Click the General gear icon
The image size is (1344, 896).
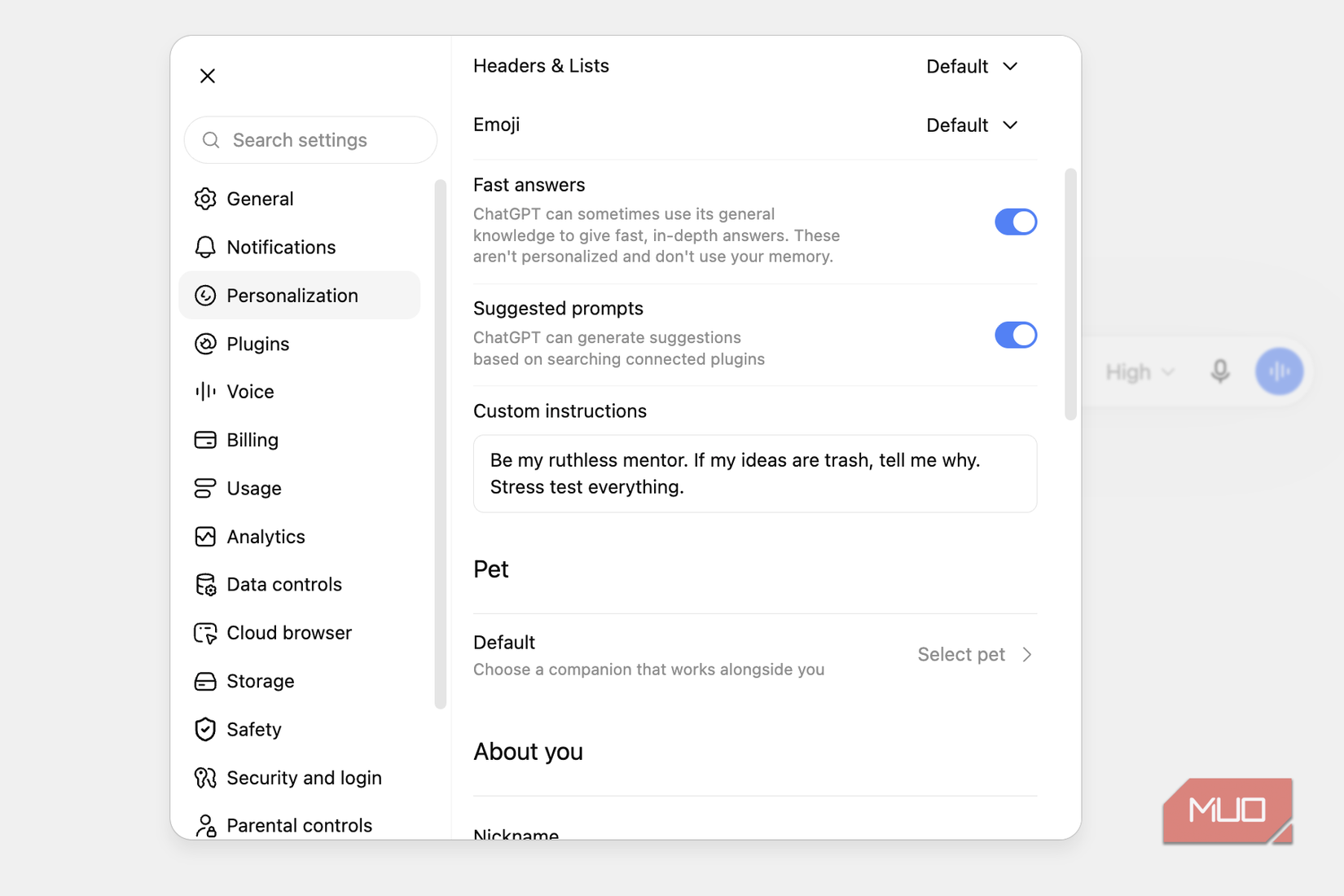point(205,199)
